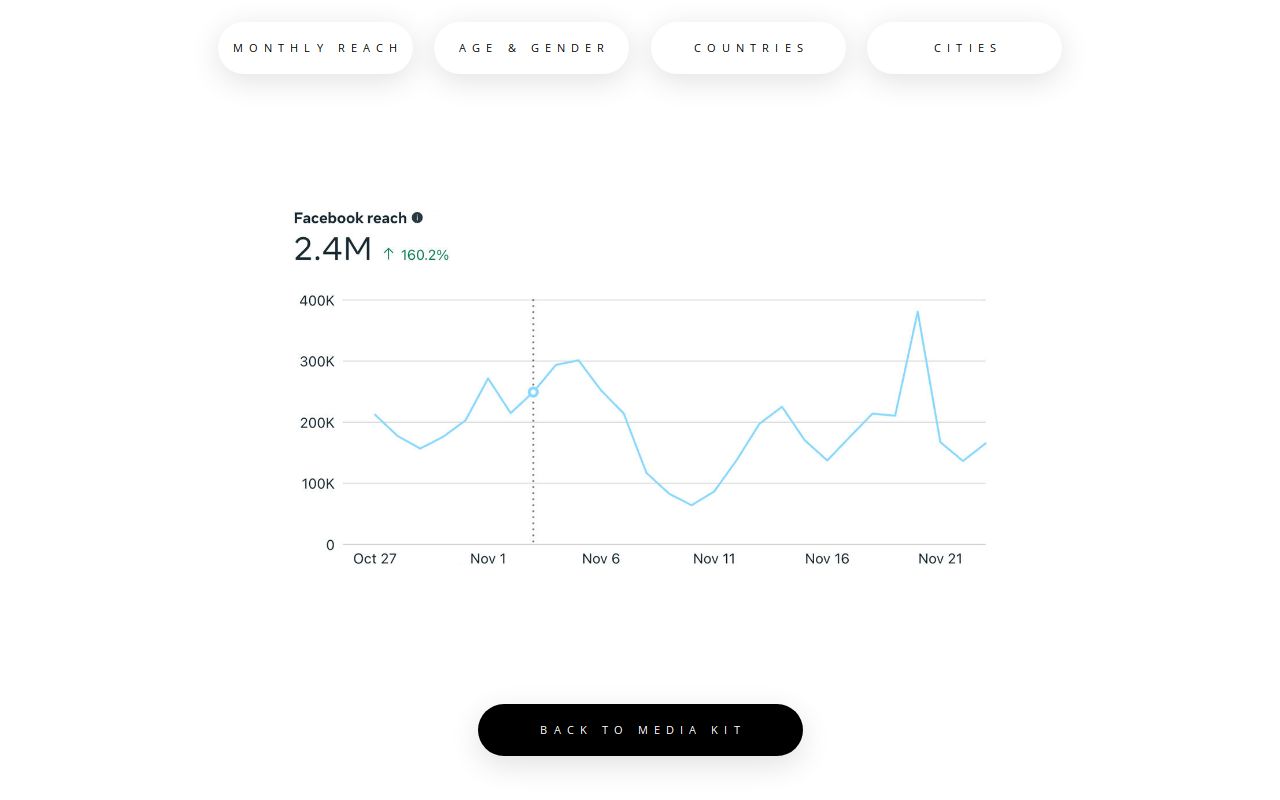Click the BACK TO MEDIA KIT button

coord(640,730)
